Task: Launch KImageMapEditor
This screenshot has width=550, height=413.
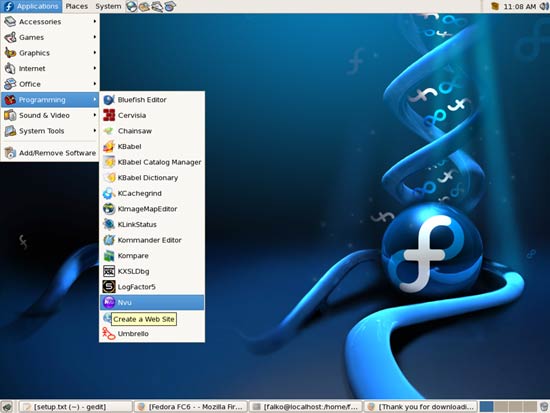Action: [152, 209]
